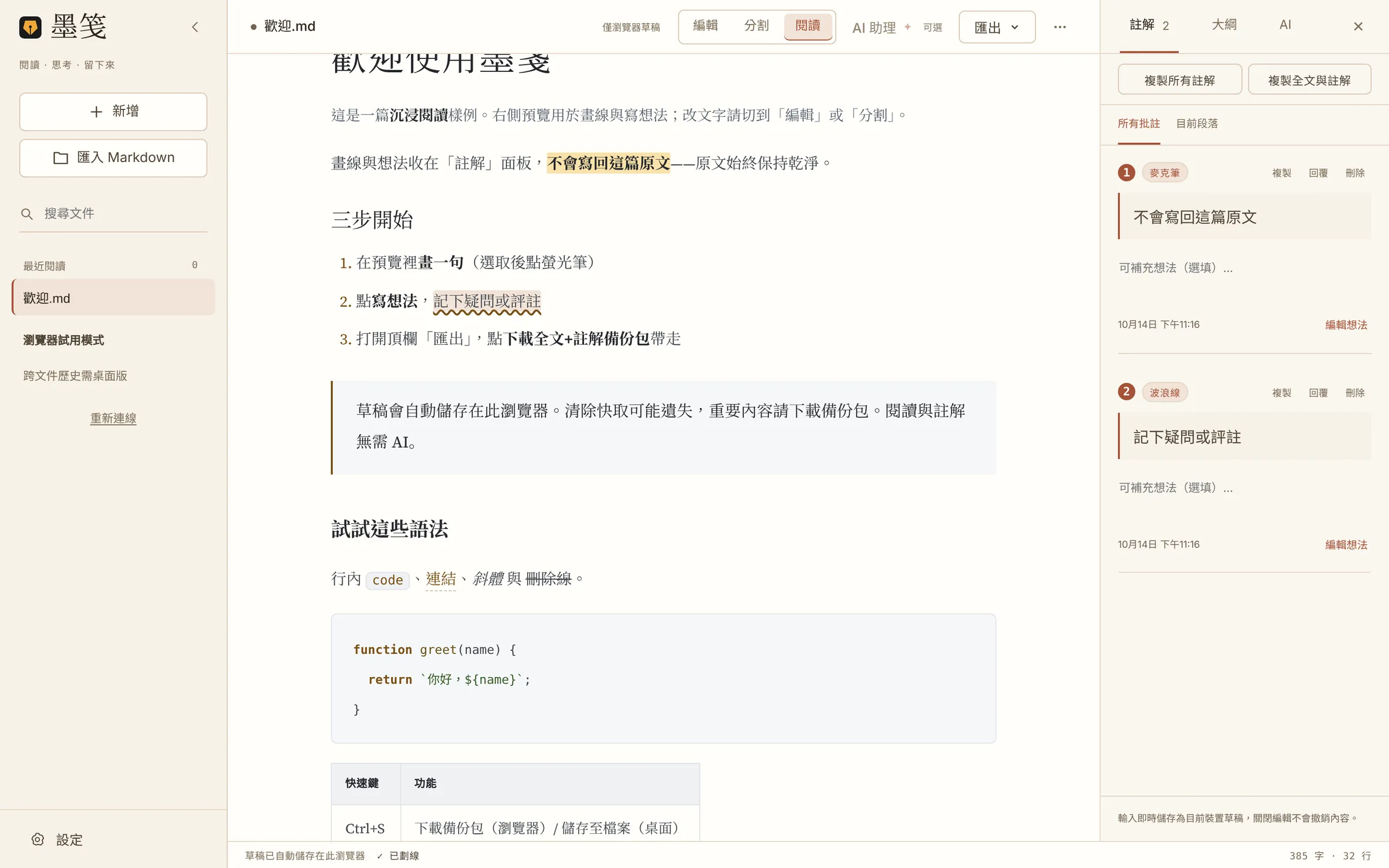Open 歡迎.md in recent list
This screenshot has width=1389, height=868.
(113, 298)
